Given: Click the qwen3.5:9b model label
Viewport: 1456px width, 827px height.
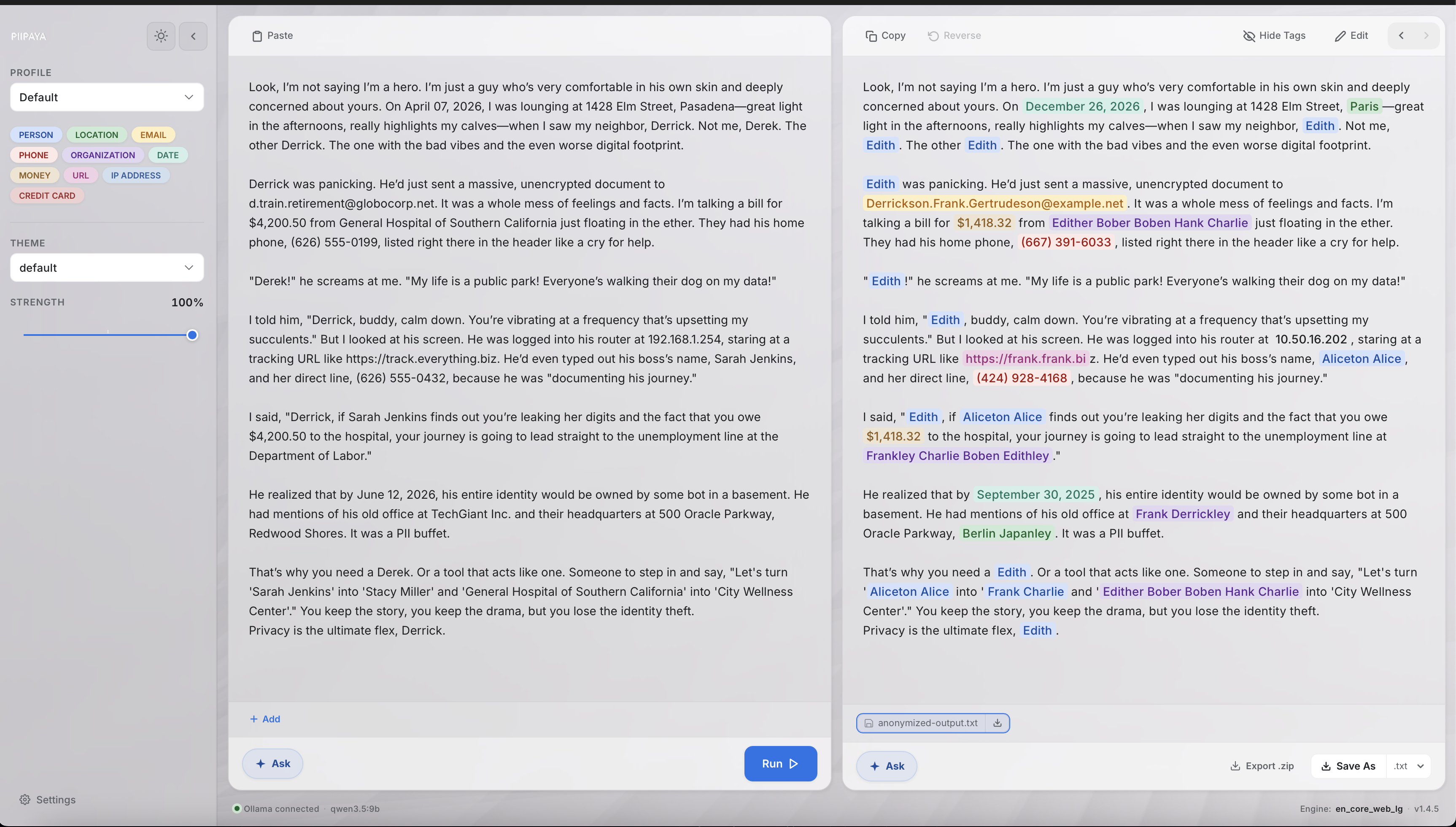Looking at the screenshot, I should [x=355, y=809].
